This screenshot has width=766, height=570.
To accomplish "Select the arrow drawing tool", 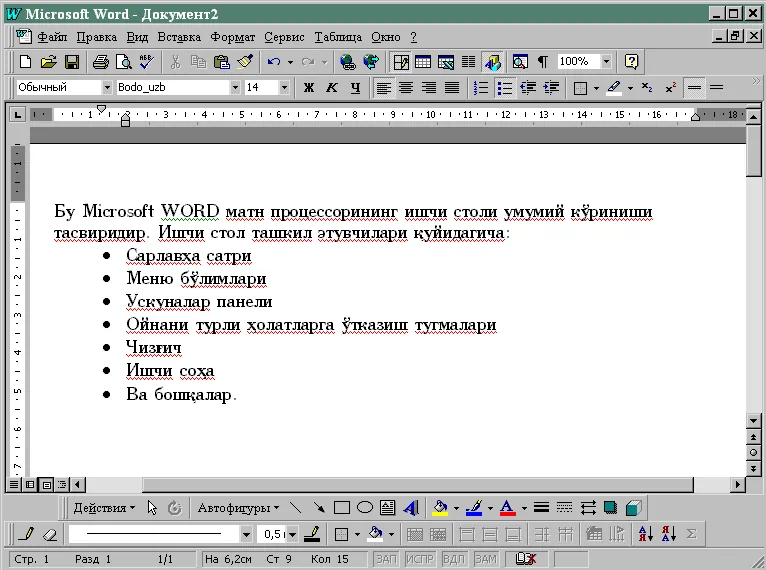I will 319,508.
